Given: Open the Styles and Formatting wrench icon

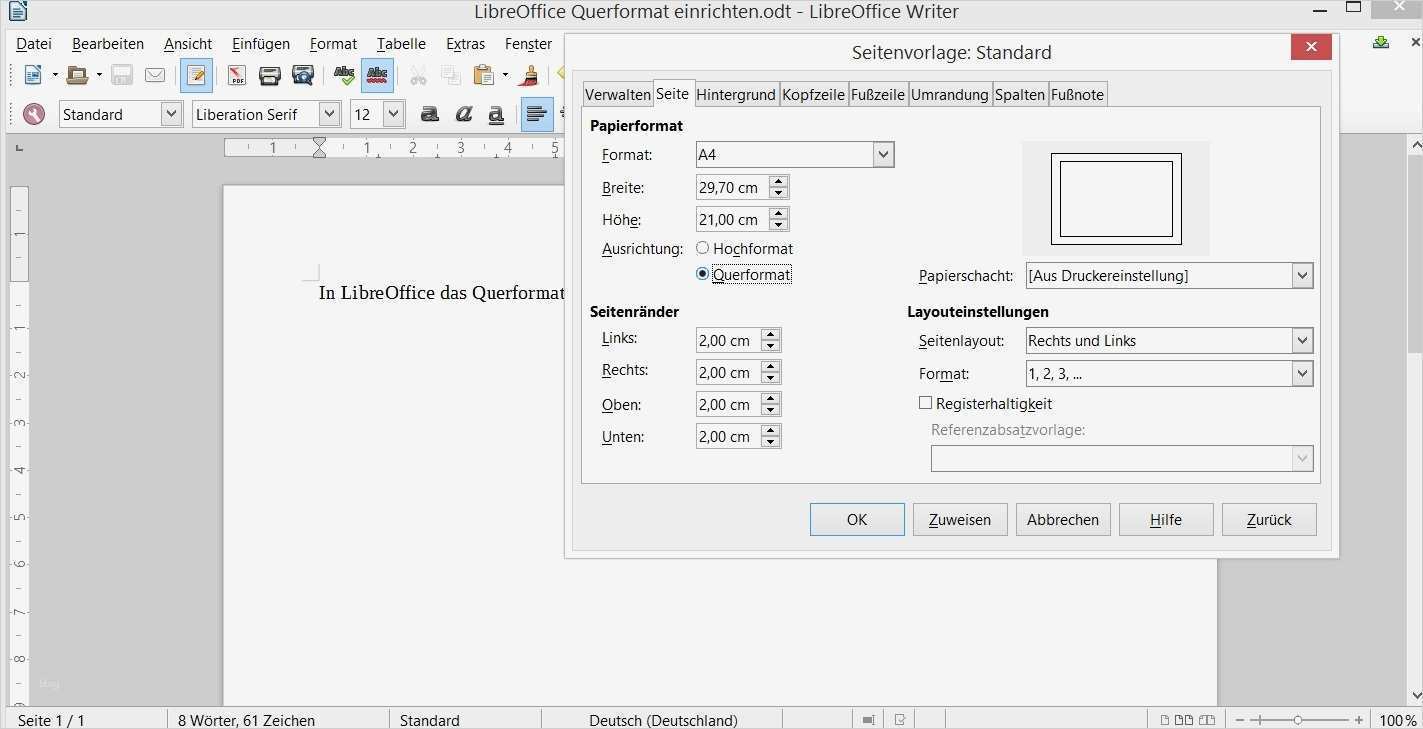Looking at the screenshot, I should (x=34, y=114).
